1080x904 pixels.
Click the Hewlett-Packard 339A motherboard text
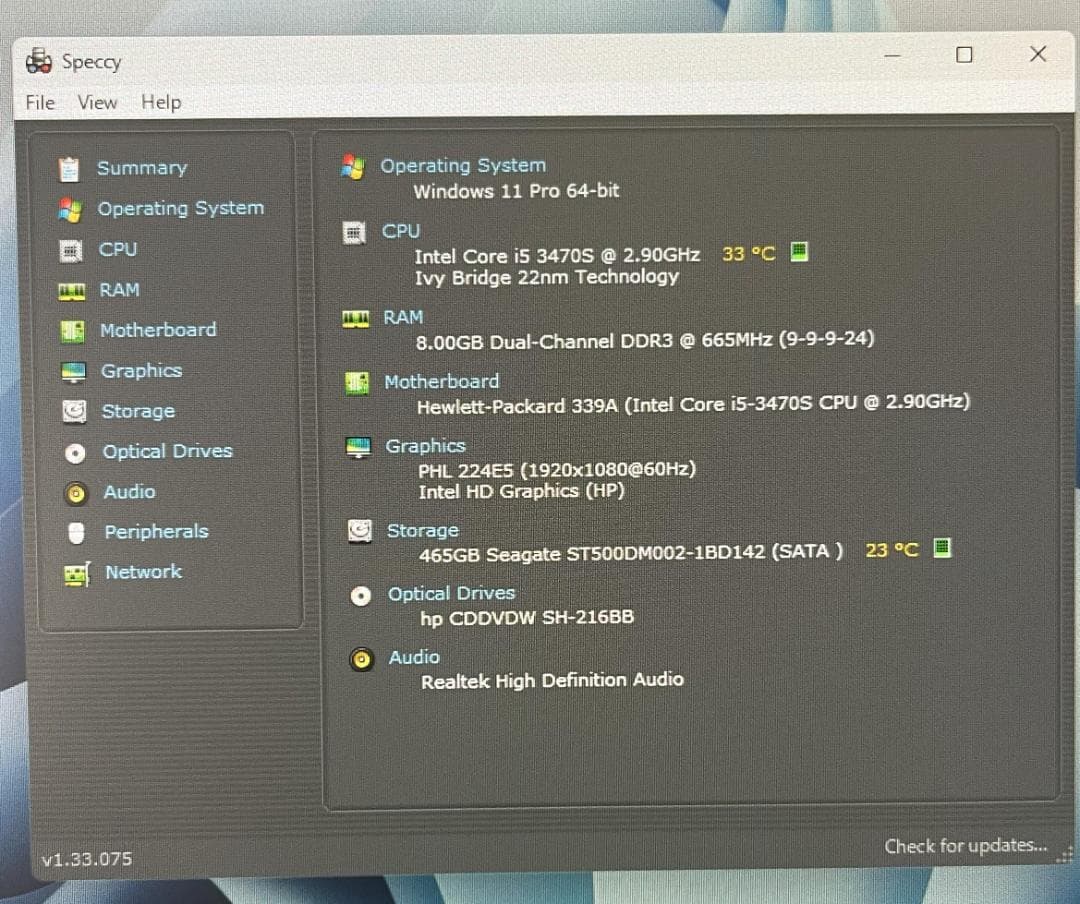click(694, 404)
